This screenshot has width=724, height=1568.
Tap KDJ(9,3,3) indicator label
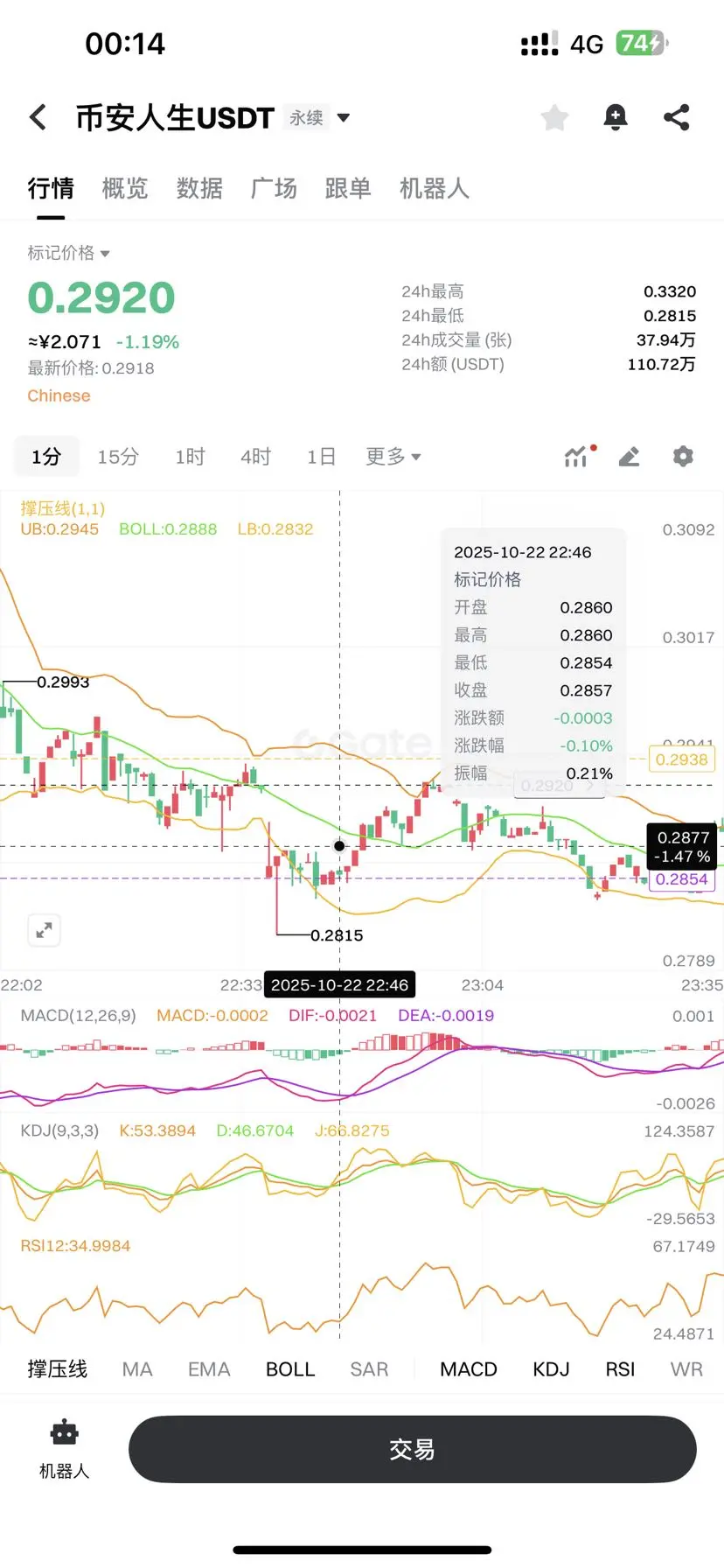click(59, 1130)
